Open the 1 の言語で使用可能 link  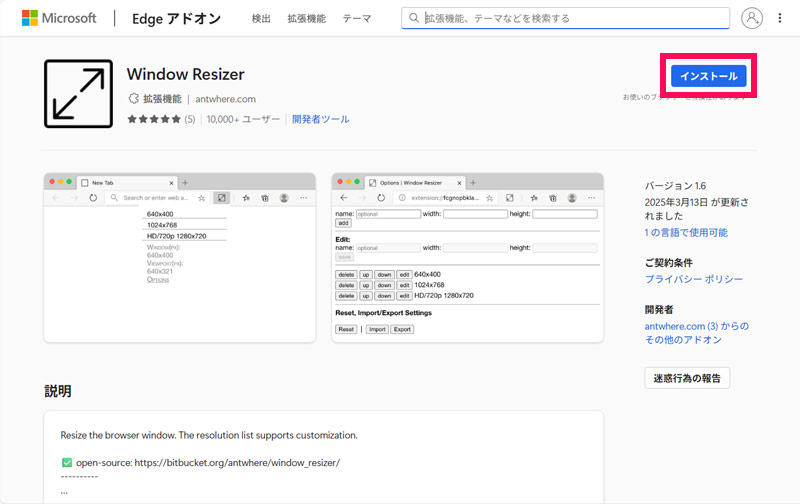coord(686,233)
